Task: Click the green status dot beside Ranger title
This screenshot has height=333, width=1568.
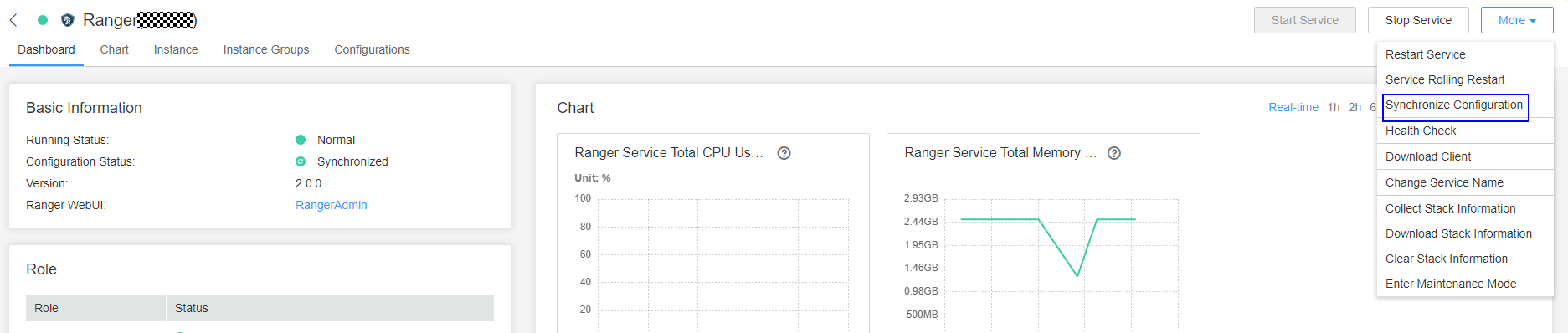Action: [43, 20]
